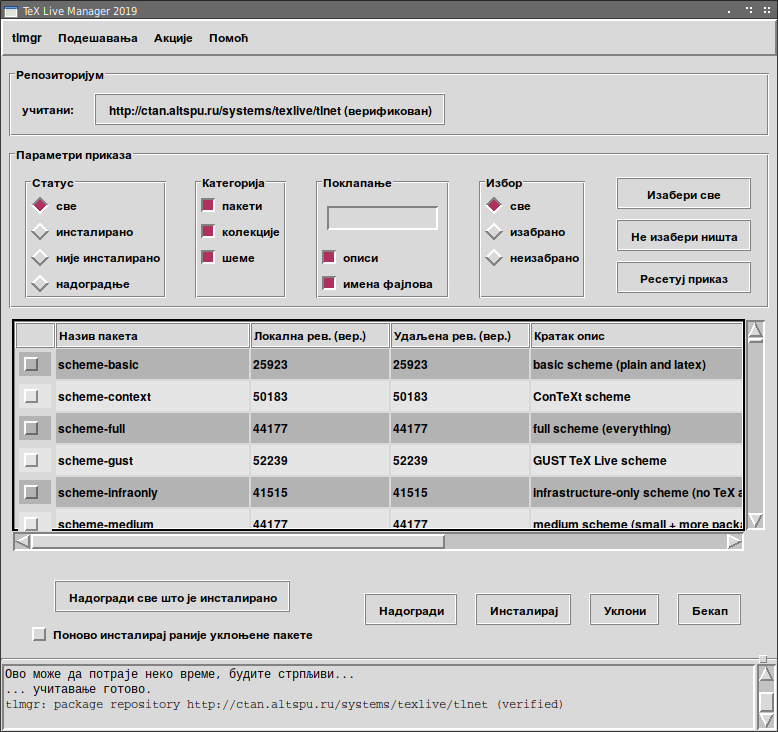Click the window icon in the title bar
The image size is (778, 732).
click(x=10, y=11)
